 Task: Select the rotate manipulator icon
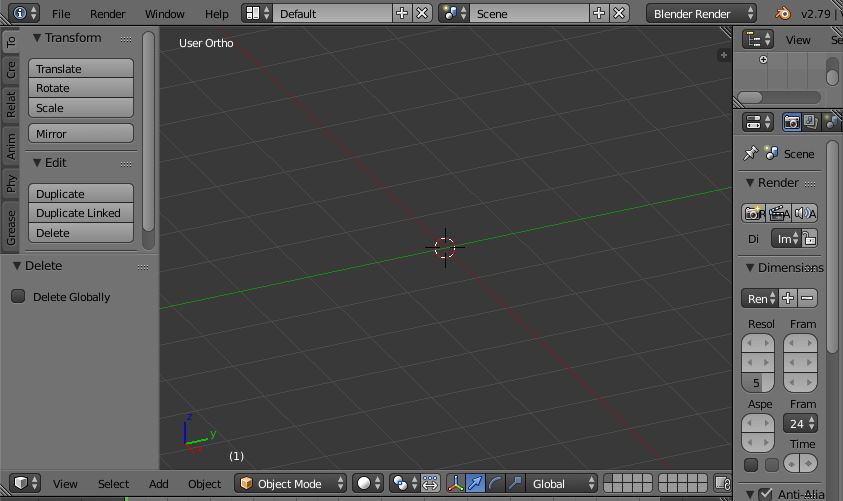(x=496, y=483)
